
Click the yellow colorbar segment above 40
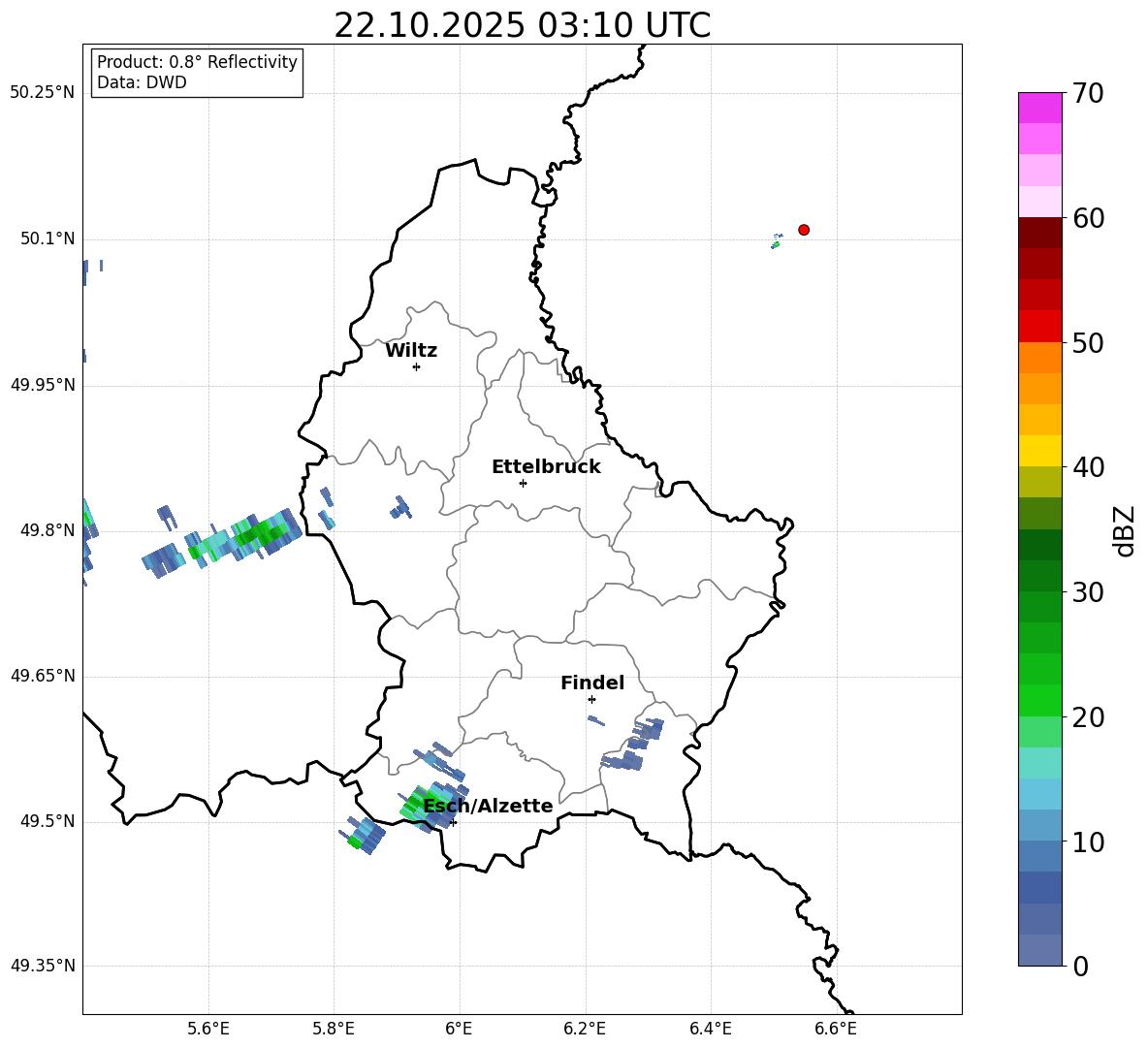pos(1039,451)
